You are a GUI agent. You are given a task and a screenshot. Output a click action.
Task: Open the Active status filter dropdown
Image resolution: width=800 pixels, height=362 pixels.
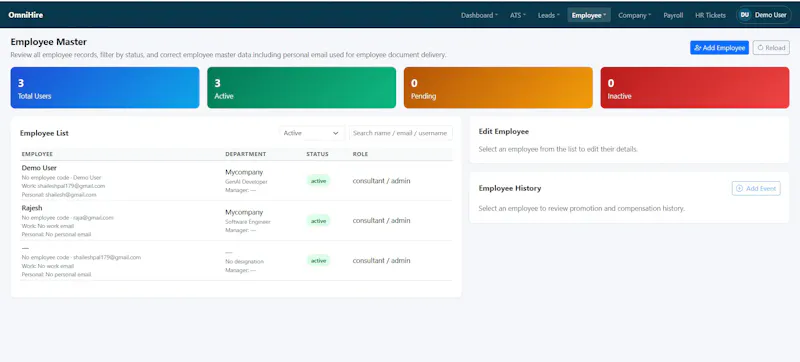[x=311, y=133]
